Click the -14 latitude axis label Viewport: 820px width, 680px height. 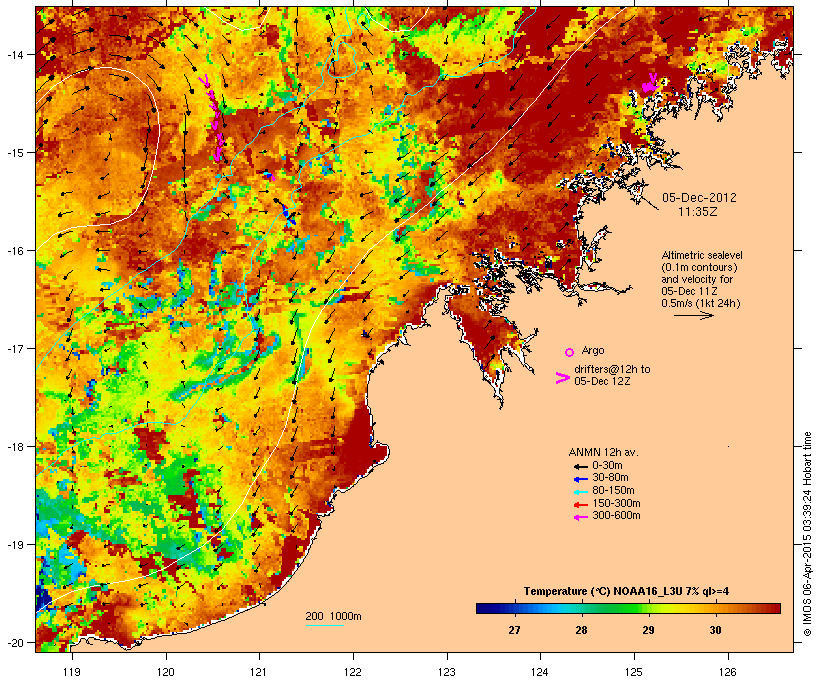(14, 54)
